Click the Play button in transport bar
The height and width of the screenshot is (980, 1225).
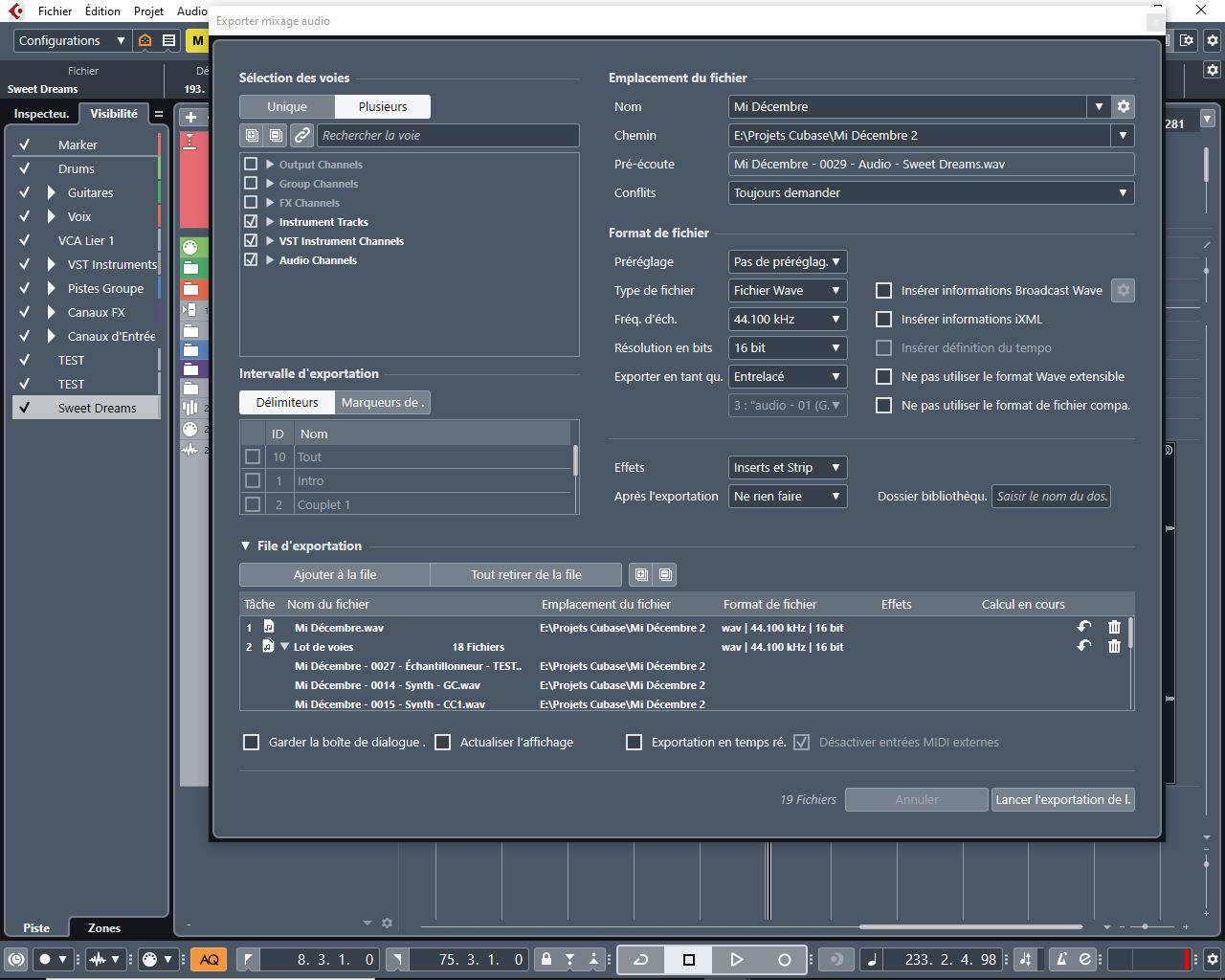click(736, 959)
